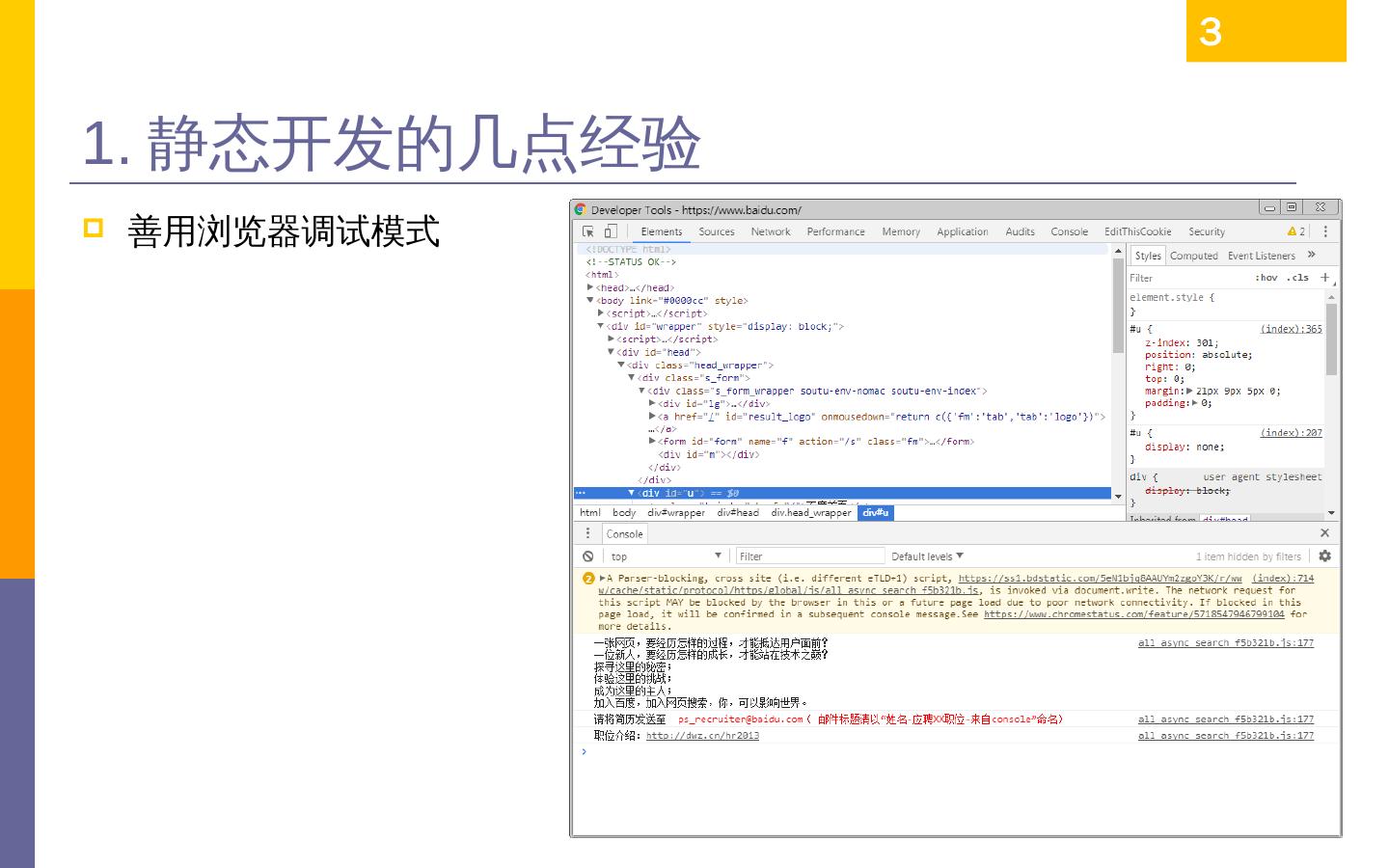Click Elements panel scrollbar down arrow
The image size is (1389, 868).
(1119, 496)
